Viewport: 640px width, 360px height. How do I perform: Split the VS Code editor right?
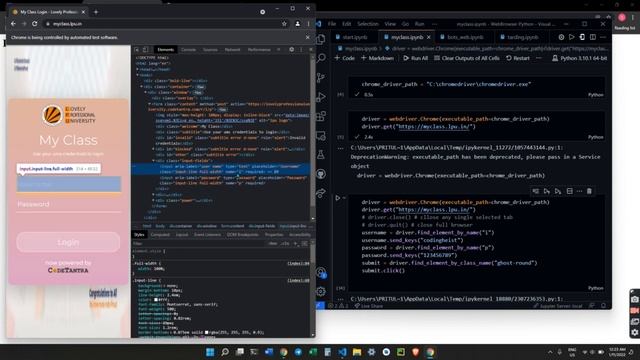593,37
